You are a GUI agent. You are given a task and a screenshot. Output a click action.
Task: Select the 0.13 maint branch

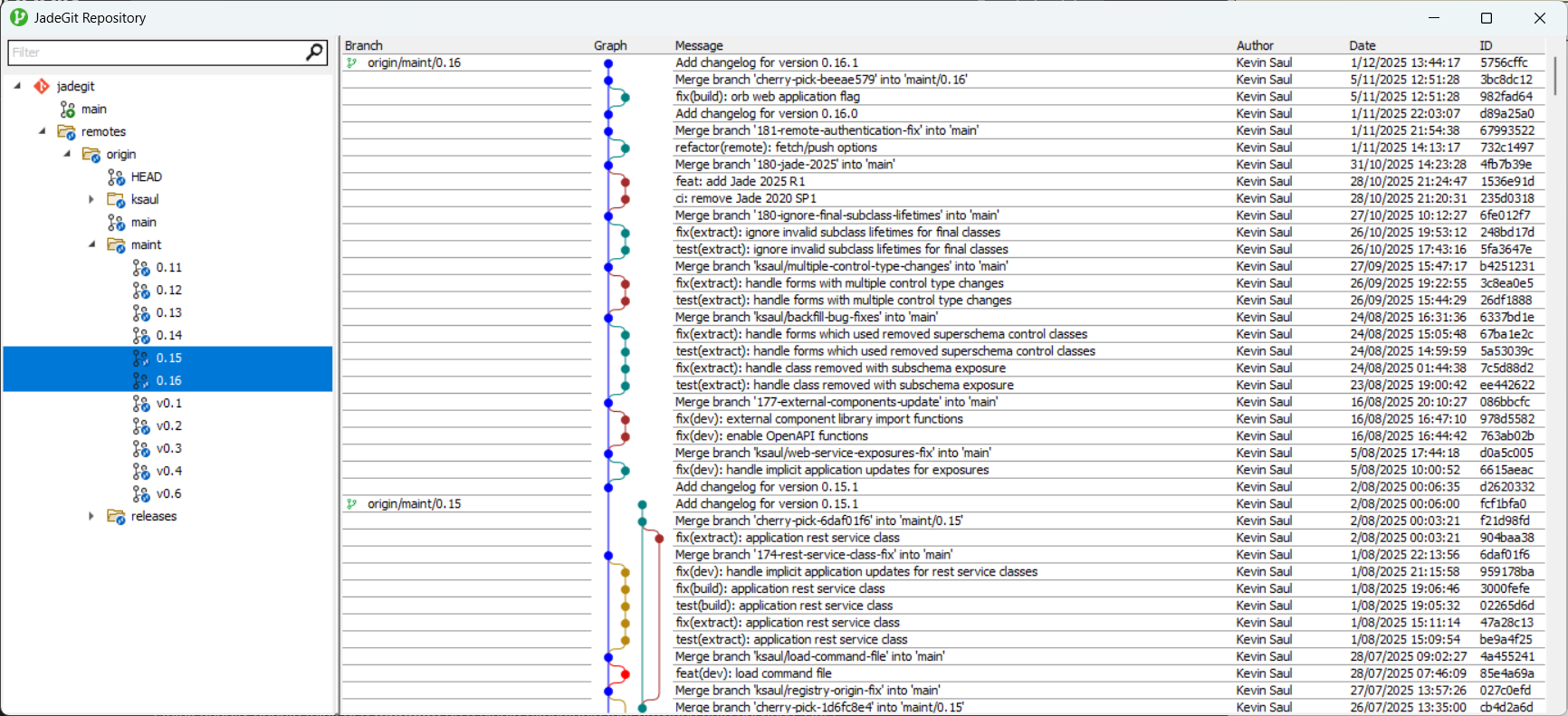pos(168,313)
